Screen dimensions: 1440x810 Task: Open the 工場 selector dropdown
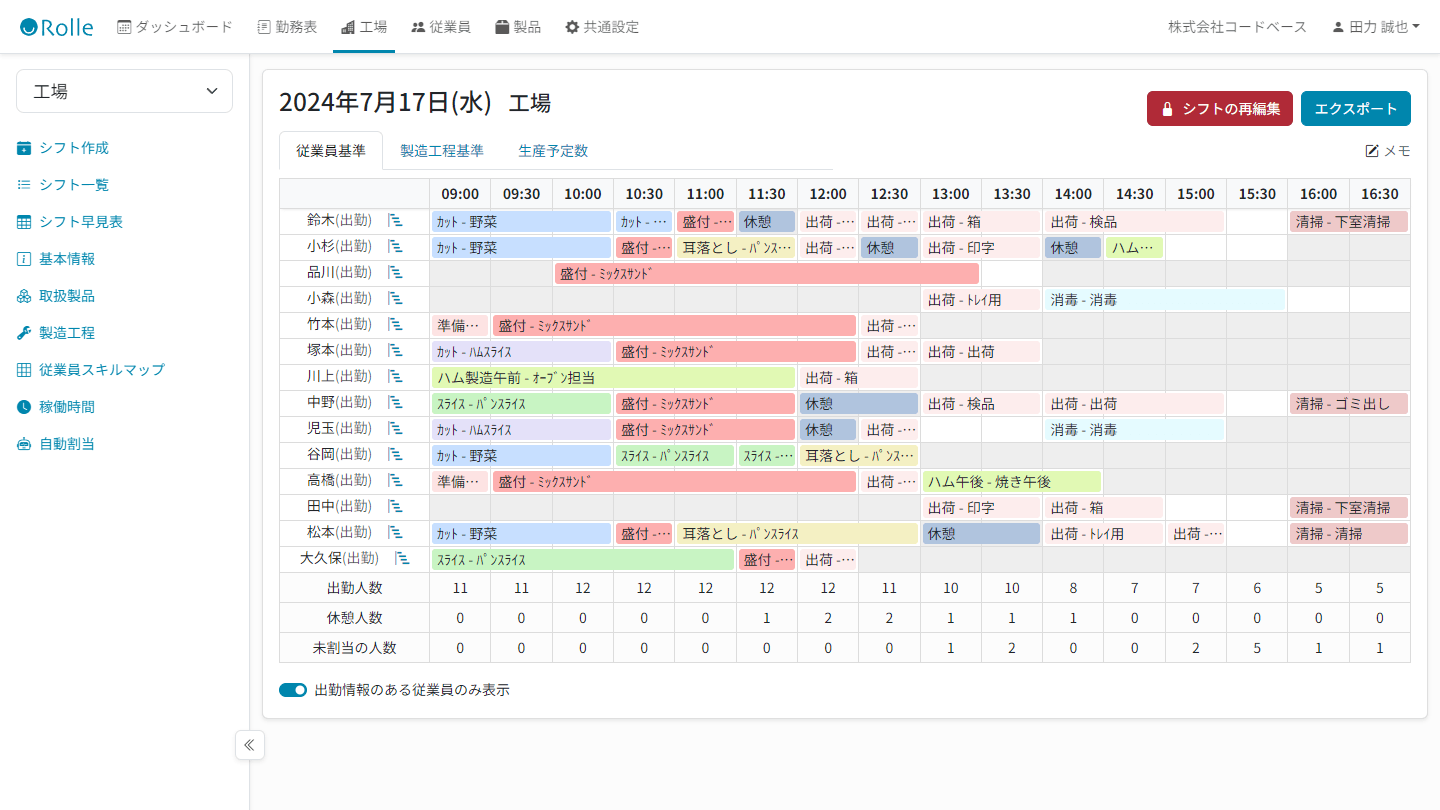[x=125, y=91]
